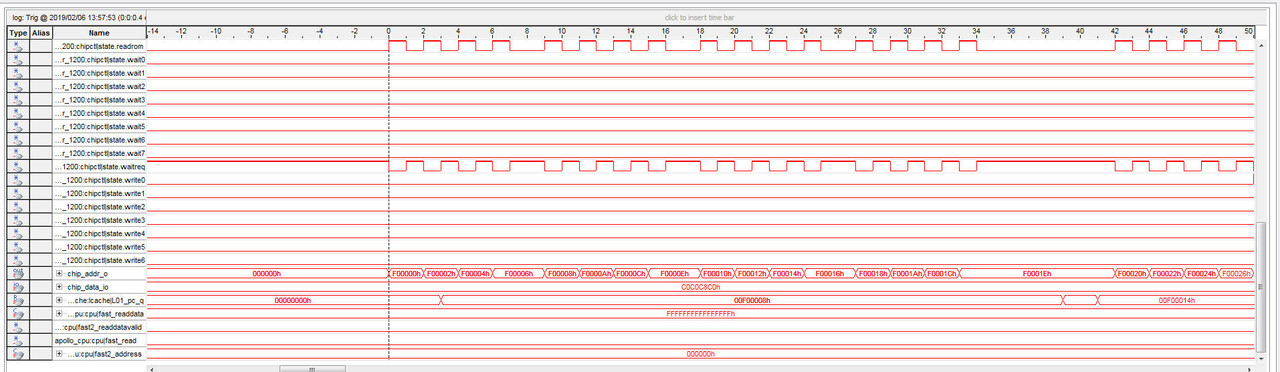1280x372 pixels.
Task: Select signal name chip_data_io
Action: tap(87, 287)
